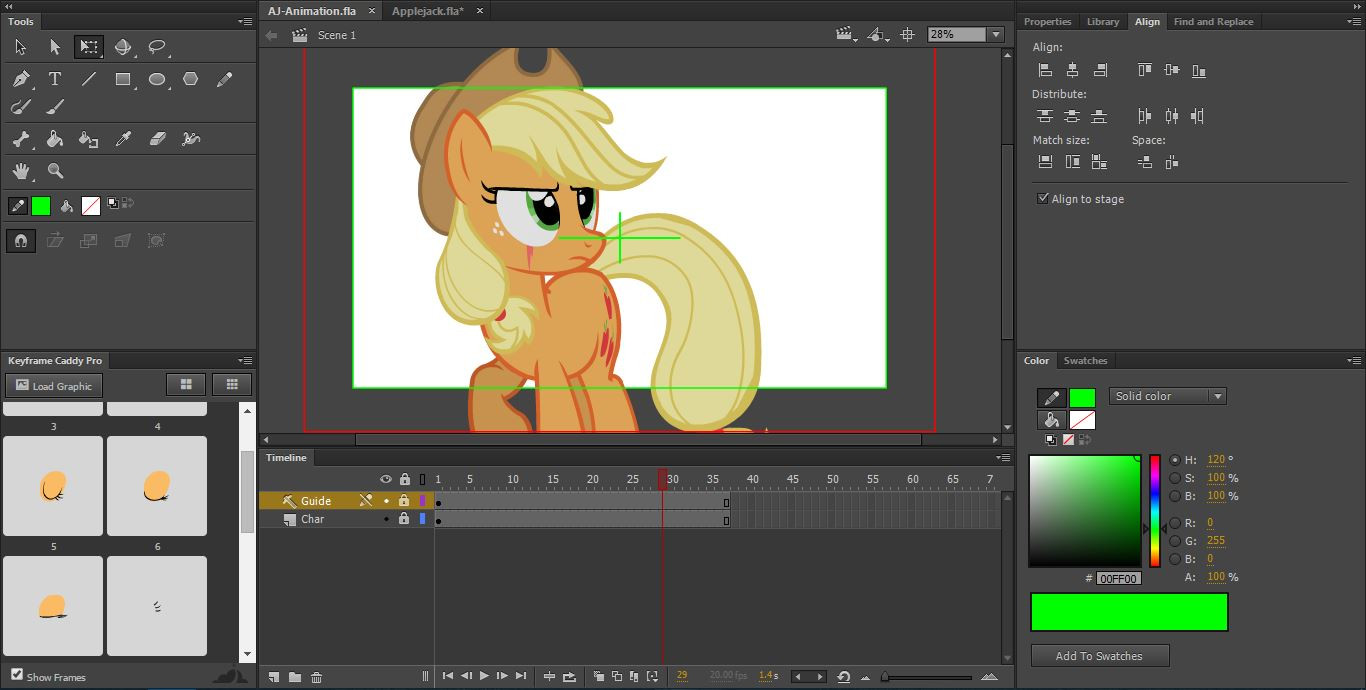Viewport: 1366px width, 690px height.
Task: Select the Zoom magnifier tool
Action: (55, 172)
